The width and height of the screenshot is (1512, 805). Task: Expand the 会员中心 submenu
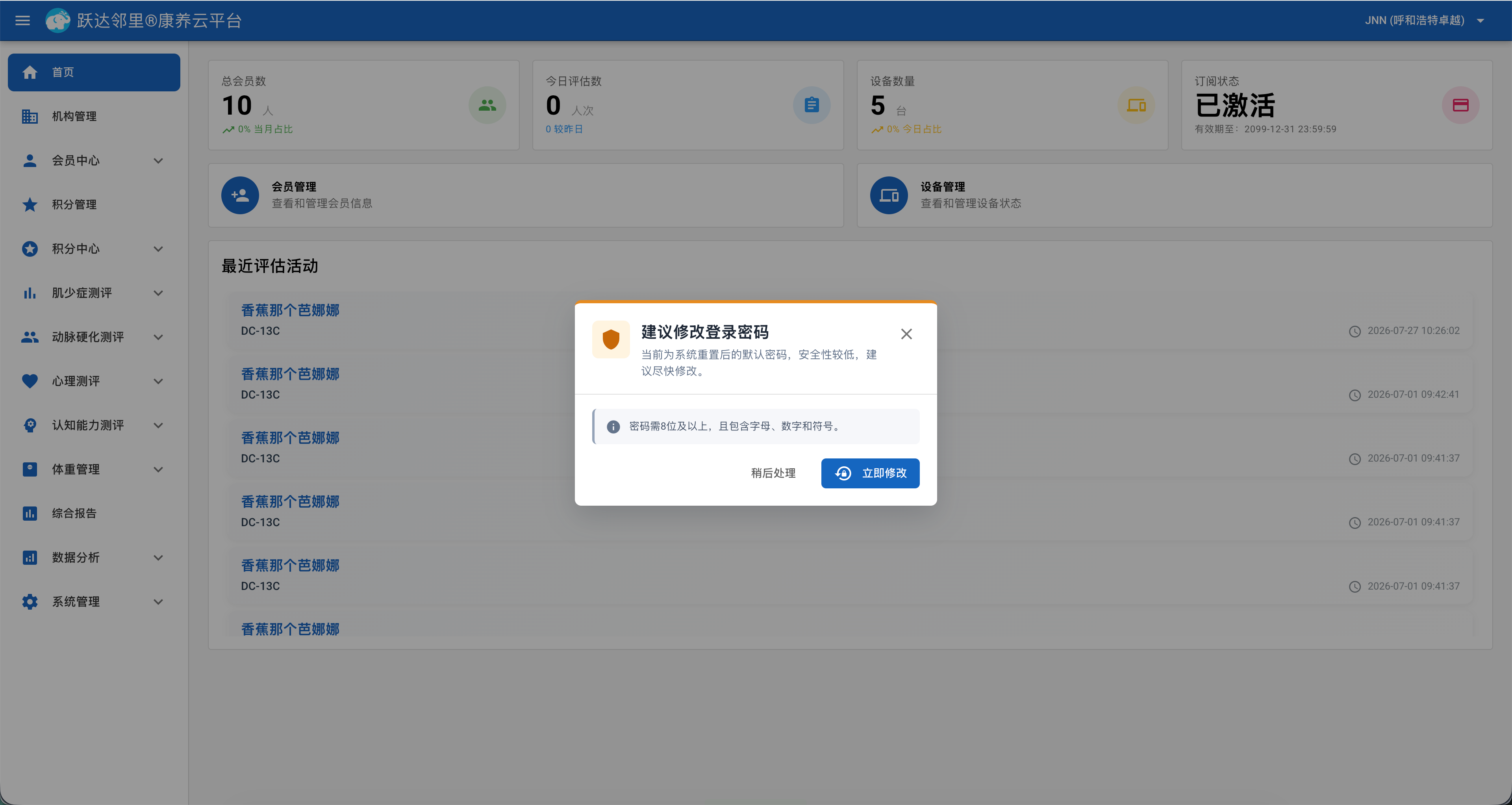coord(94,160)
